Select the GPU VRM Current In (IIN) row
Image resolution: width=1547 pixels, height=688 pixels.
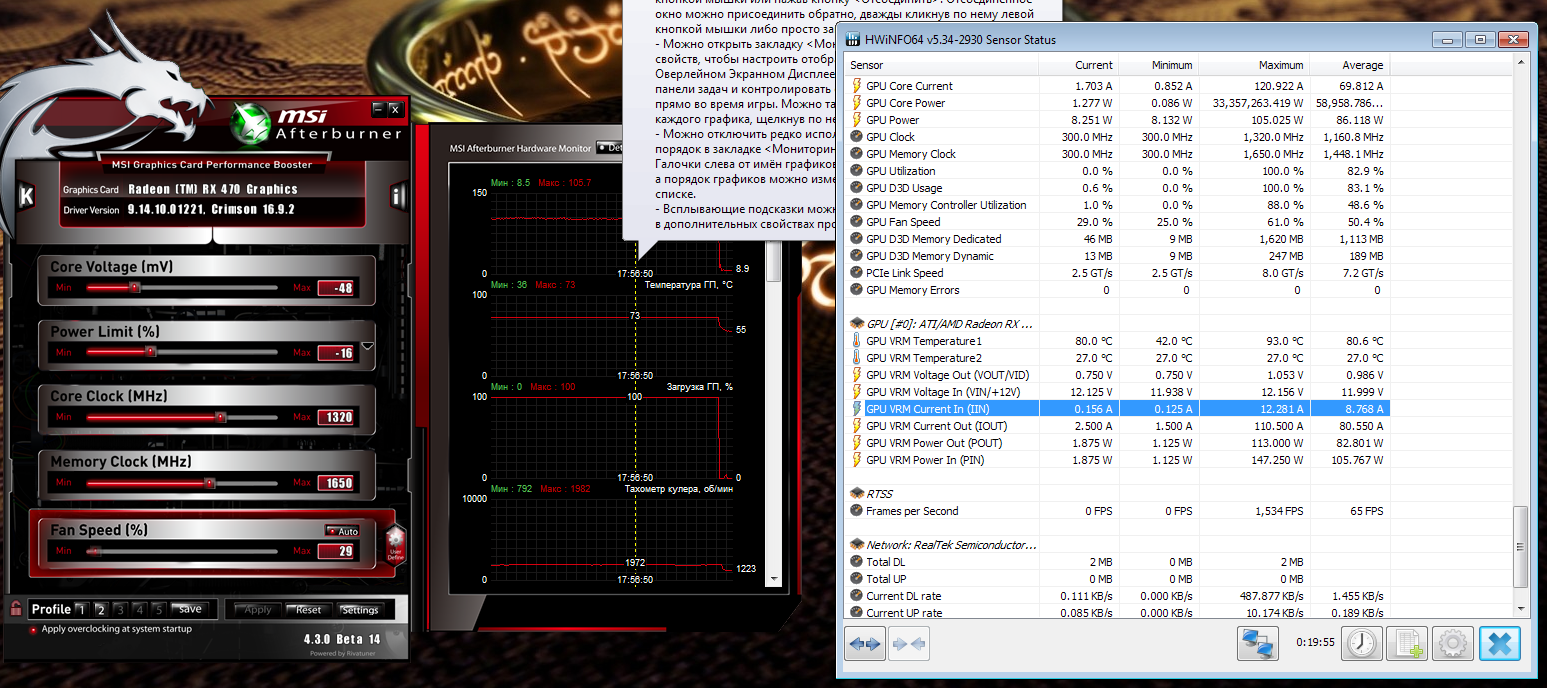[x=1117, y=409]
